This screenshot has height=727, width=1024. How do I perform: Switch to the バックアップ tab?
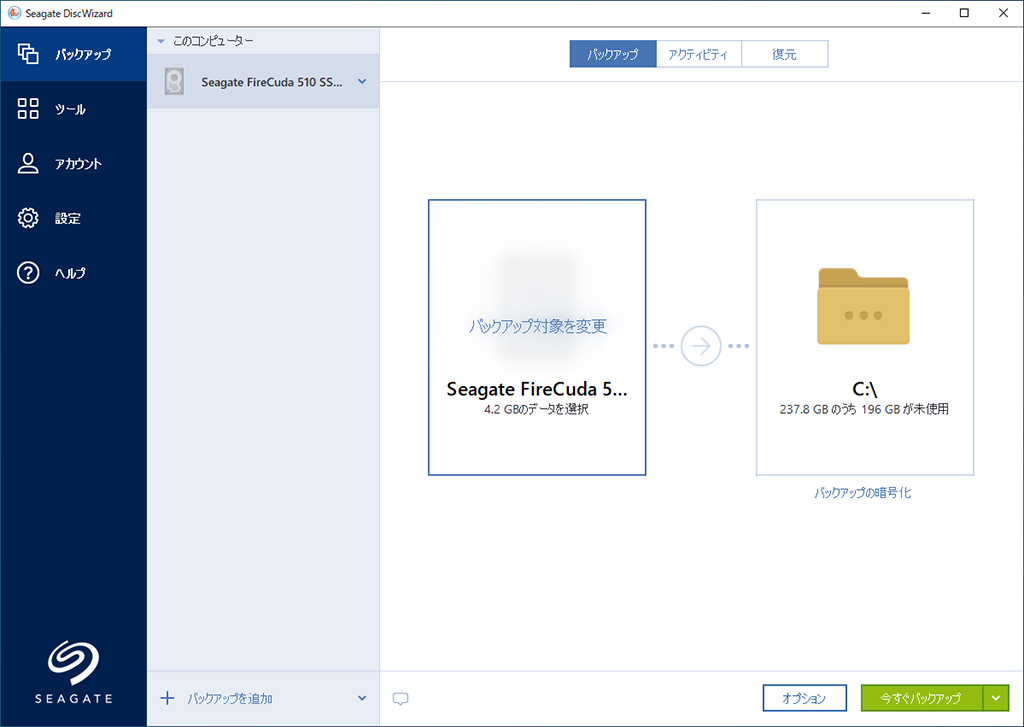coord(613,54)
